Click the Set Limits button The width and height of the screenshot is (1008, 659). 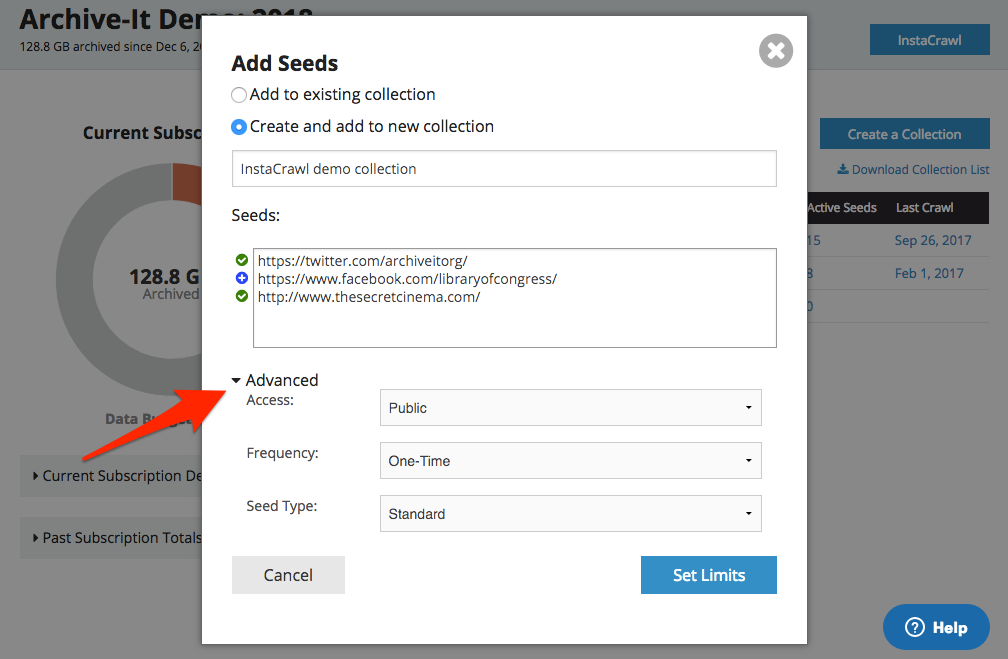point(708,575)
